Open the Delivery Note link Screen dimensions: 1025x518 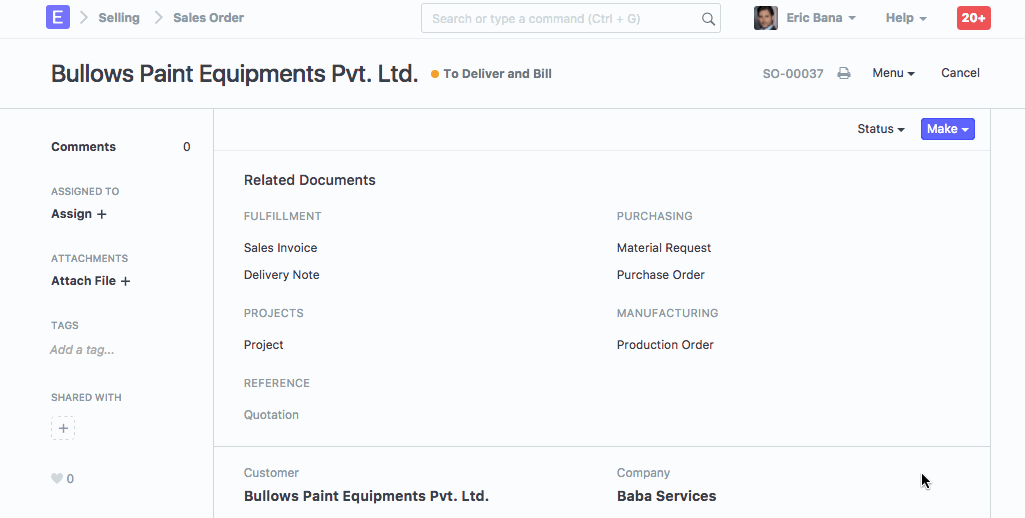point(281,275)
